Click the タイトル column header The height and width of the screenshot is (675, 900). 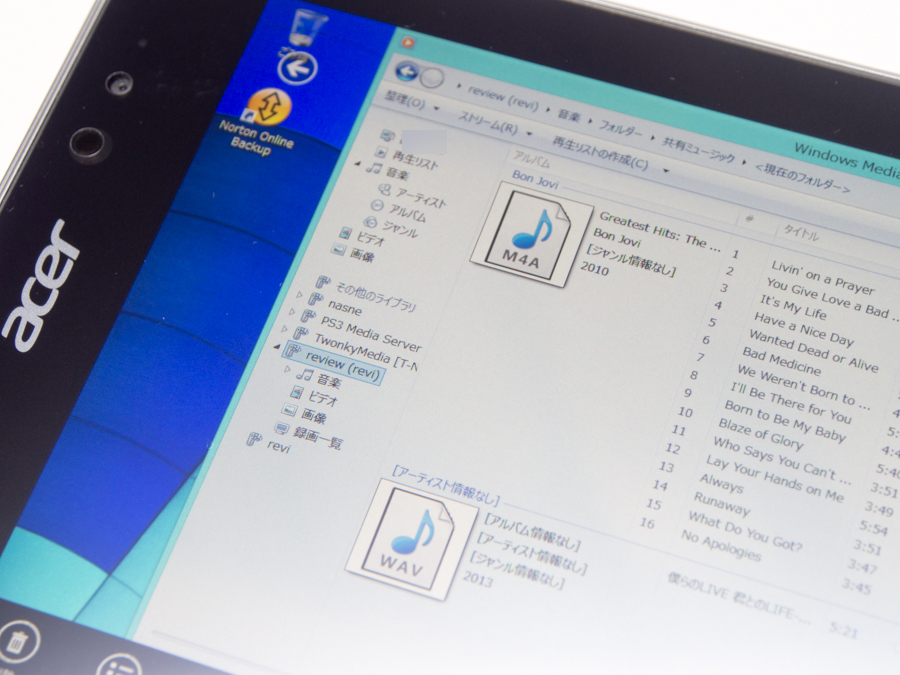pyautogui.click(x=801, y=233)
